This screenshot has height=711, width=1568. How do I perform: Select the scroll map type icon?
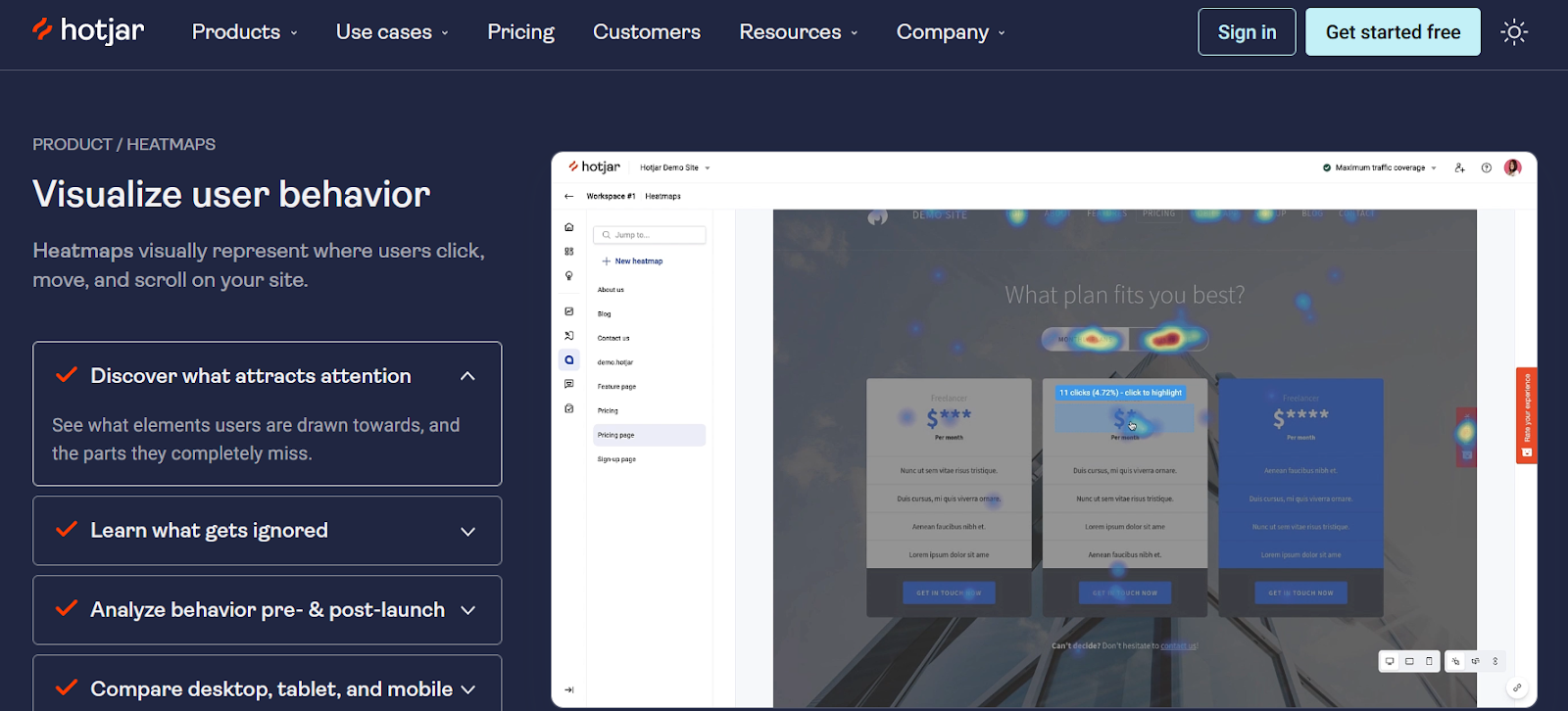(1495, 661)
